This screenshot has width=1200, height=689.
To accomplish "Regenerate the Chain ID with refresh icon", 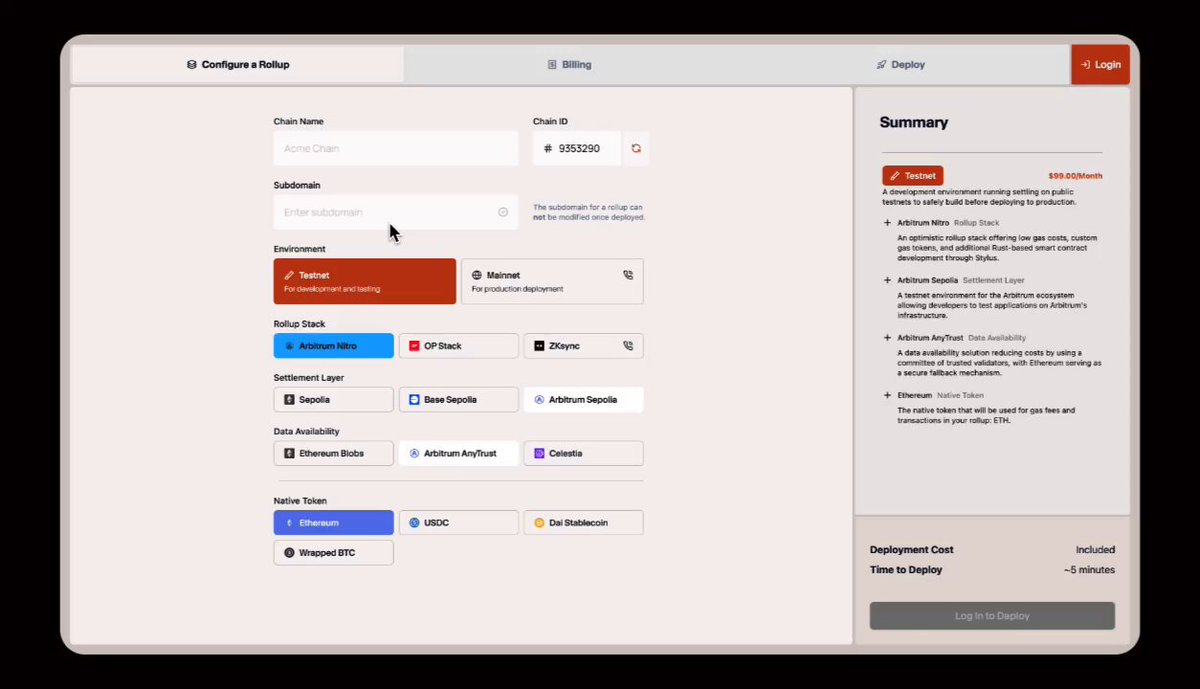I will (x=635, y=148).
